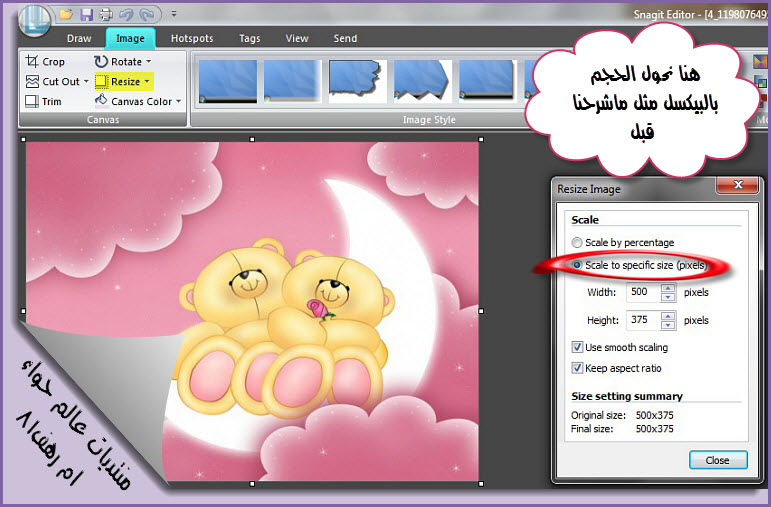771x507 pixels.
Task: Click the Snagit application orb button
Action: click(33, 18)
